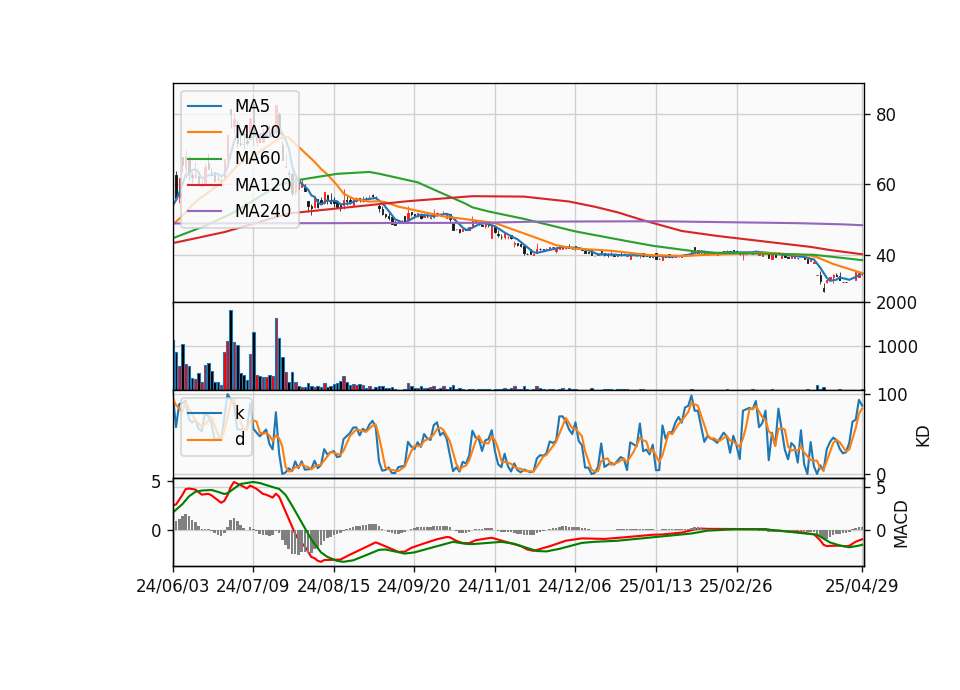Click the 25/04/29 date label
This screenshot has width=960, height=690.
pos(862,586)
